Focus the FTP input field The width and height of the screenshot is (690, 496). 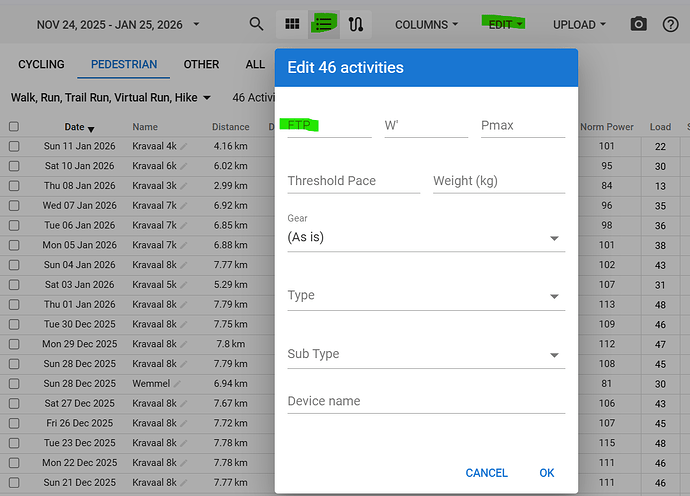pos(329,126)
